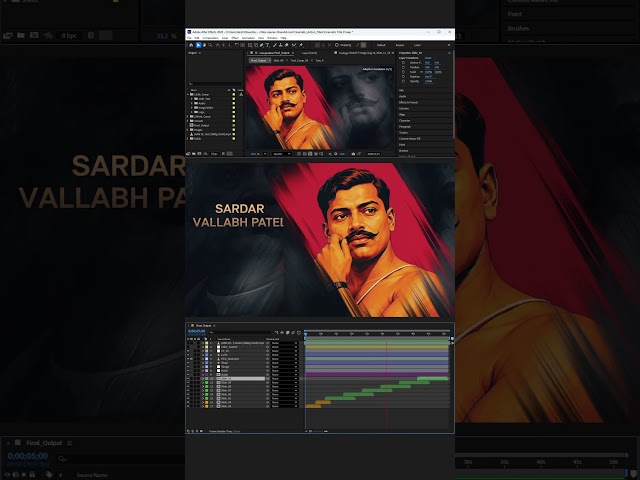Viewport: 640px width, 480px height.
Task: Expand the Slide_10 layer properties
Action: coord(203,379)
